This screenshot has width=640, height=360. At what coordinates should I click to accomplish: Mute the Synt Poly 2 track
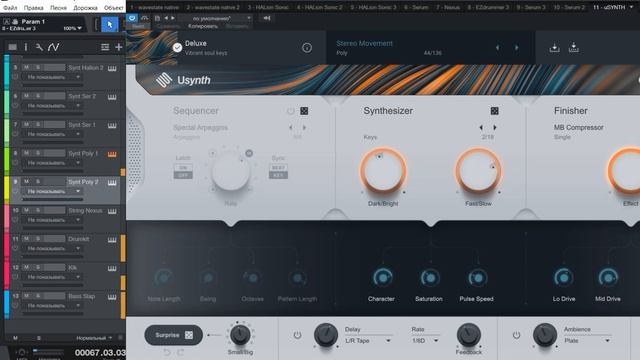26,181
